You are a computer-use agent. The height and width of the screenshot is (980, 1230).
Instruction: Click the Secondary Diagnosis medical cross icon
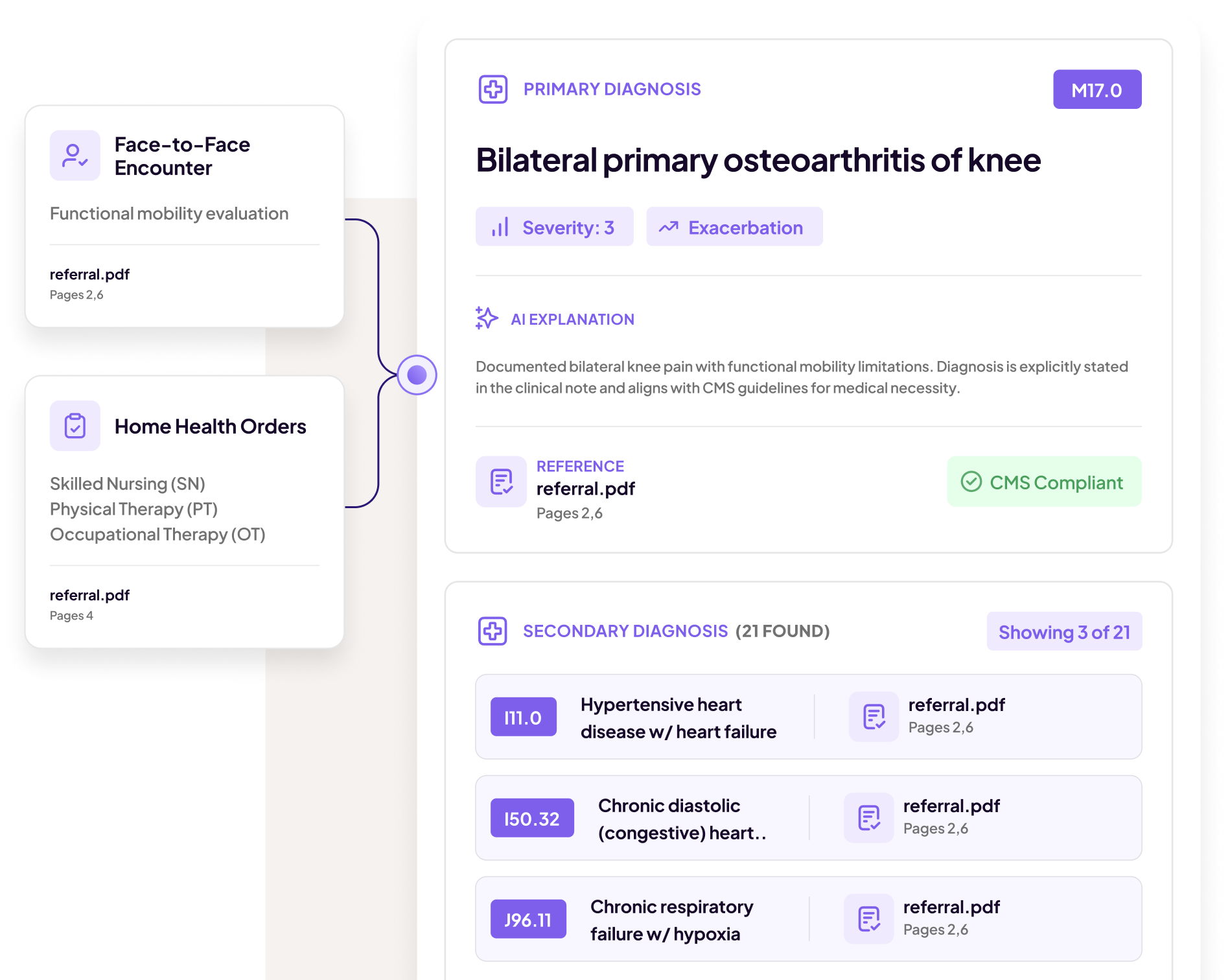(x=493, y=631)
